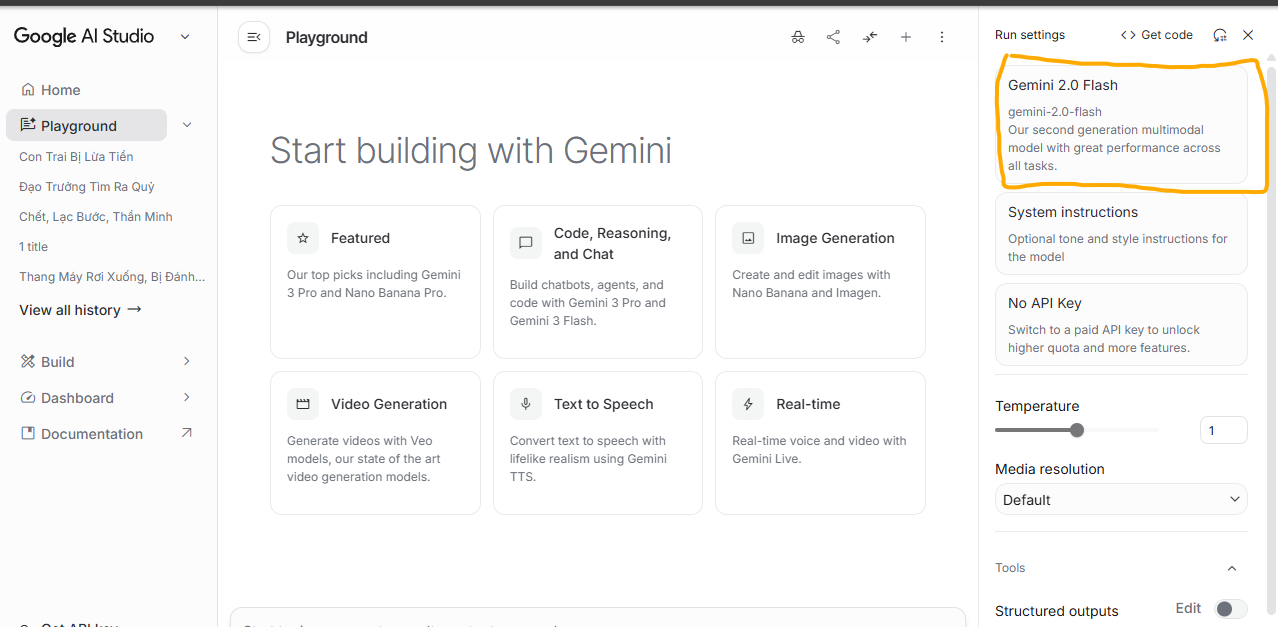
Task: Open the three-dot more options menu
Action: click(x=942, y=37)
